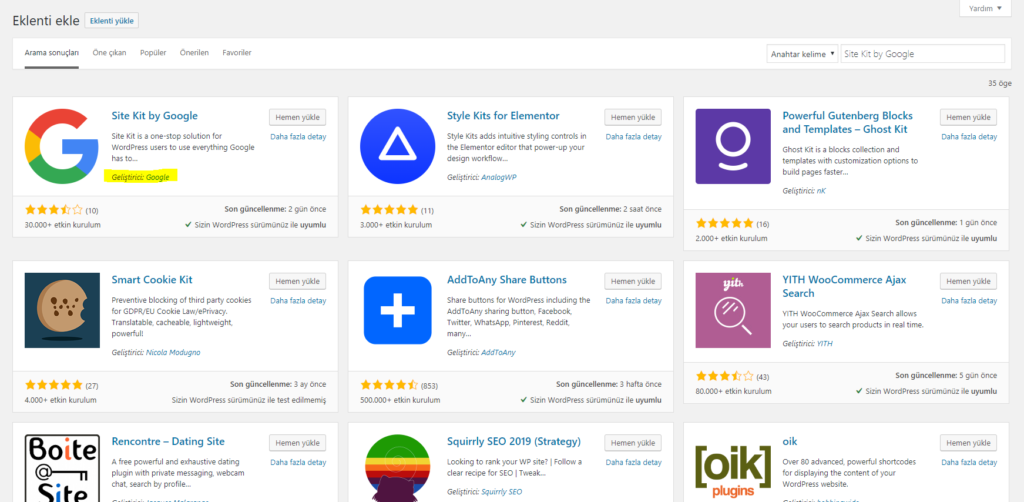Click the Style Kits for Elementor triangle icon
1024x502 pixels.
pos(398,146)
